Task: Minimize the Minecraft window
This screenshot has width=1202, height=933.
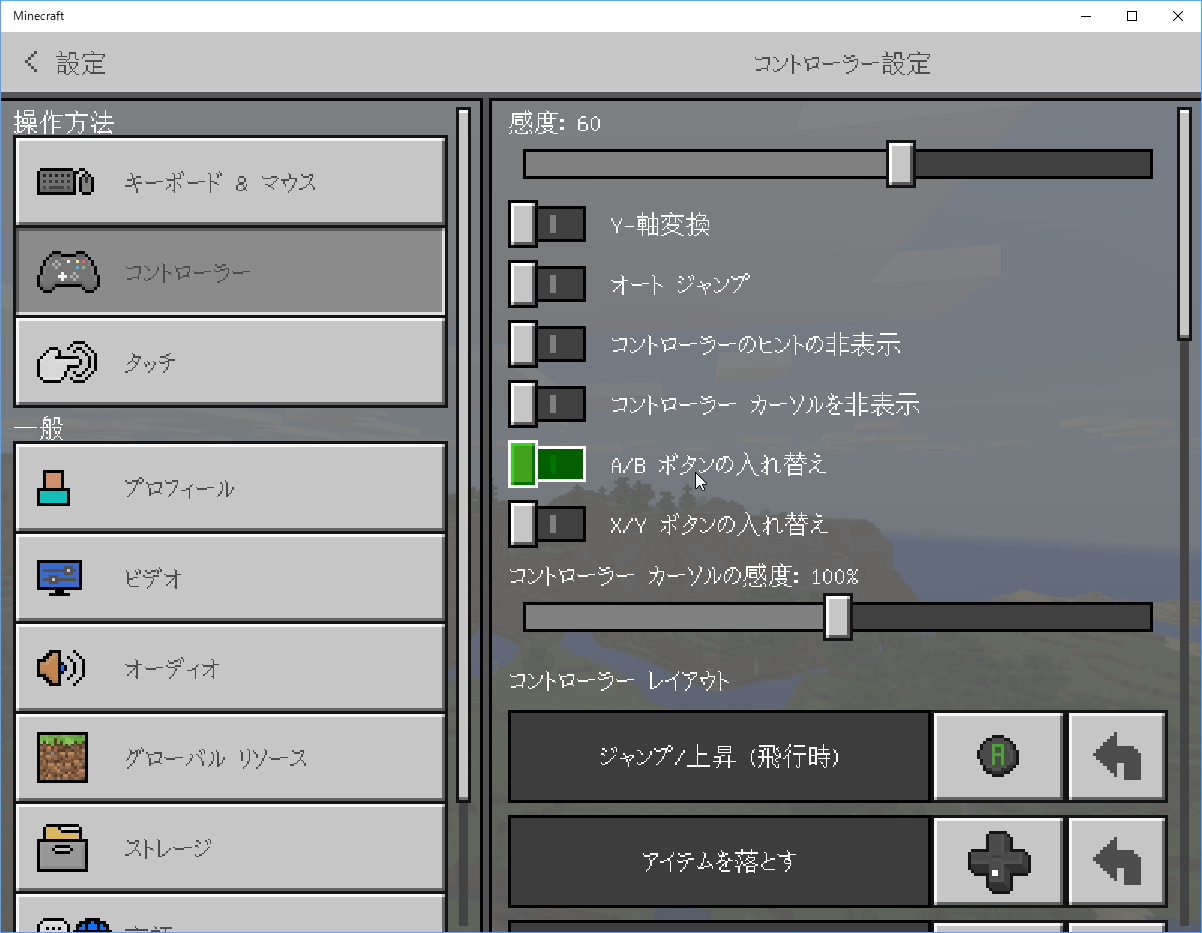Action: click(x=1086, y=16)
